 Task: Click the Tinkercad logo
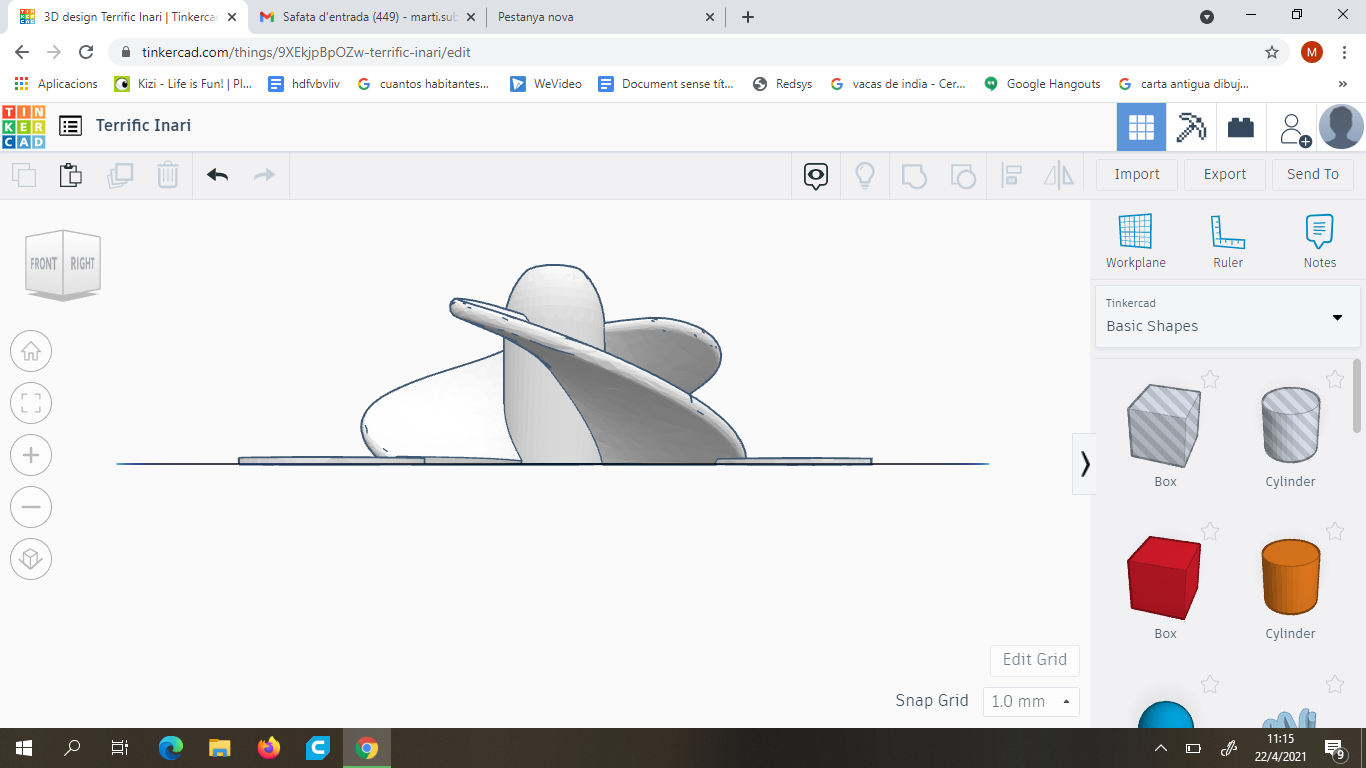coord(23,126)
